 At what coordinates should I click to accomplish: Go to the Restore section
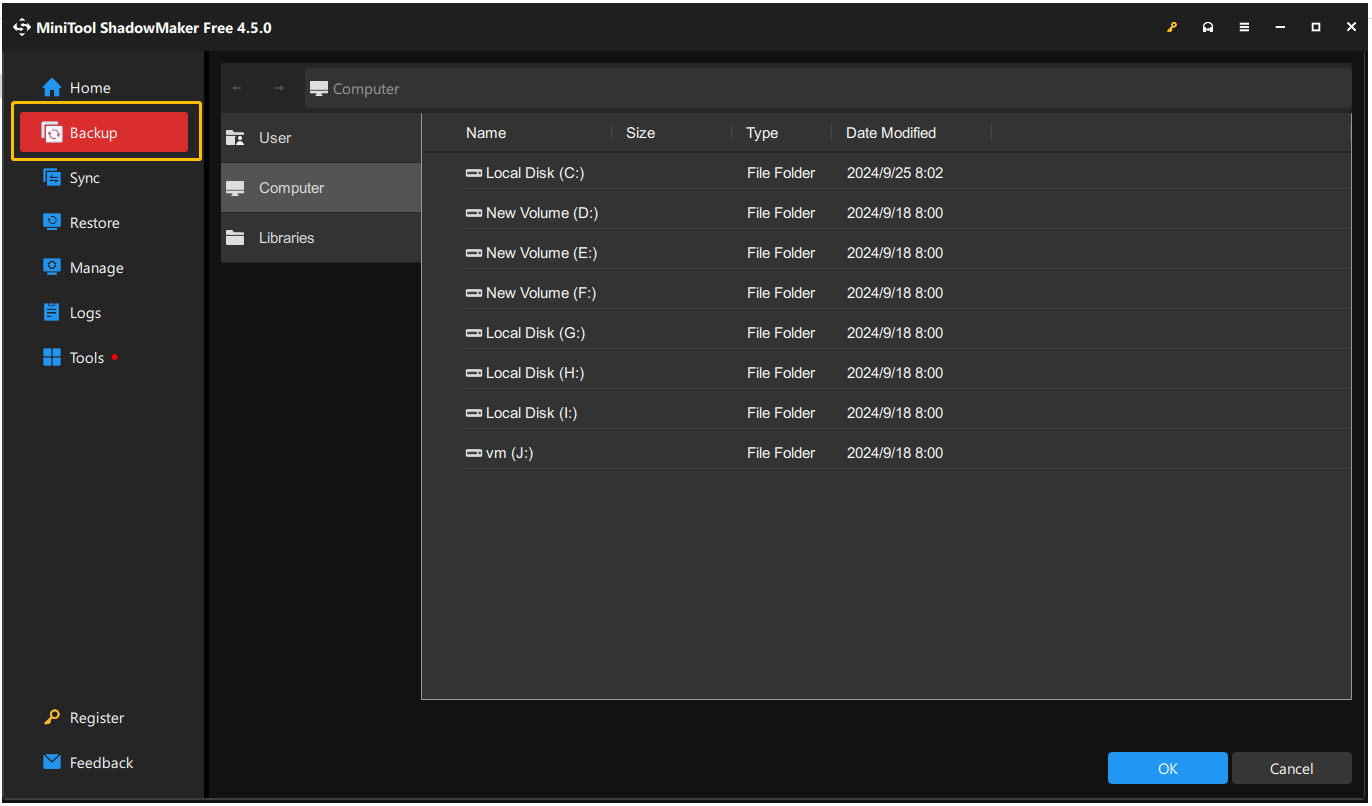95,223
